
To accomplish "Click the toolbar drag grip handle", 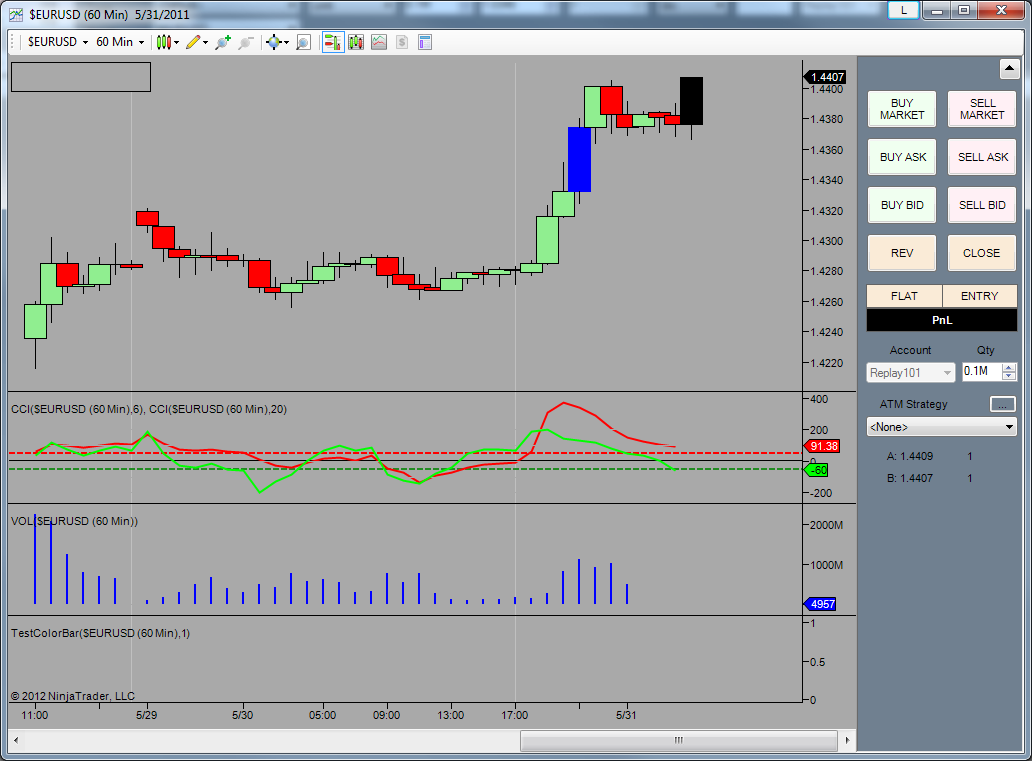I will 13,42.
